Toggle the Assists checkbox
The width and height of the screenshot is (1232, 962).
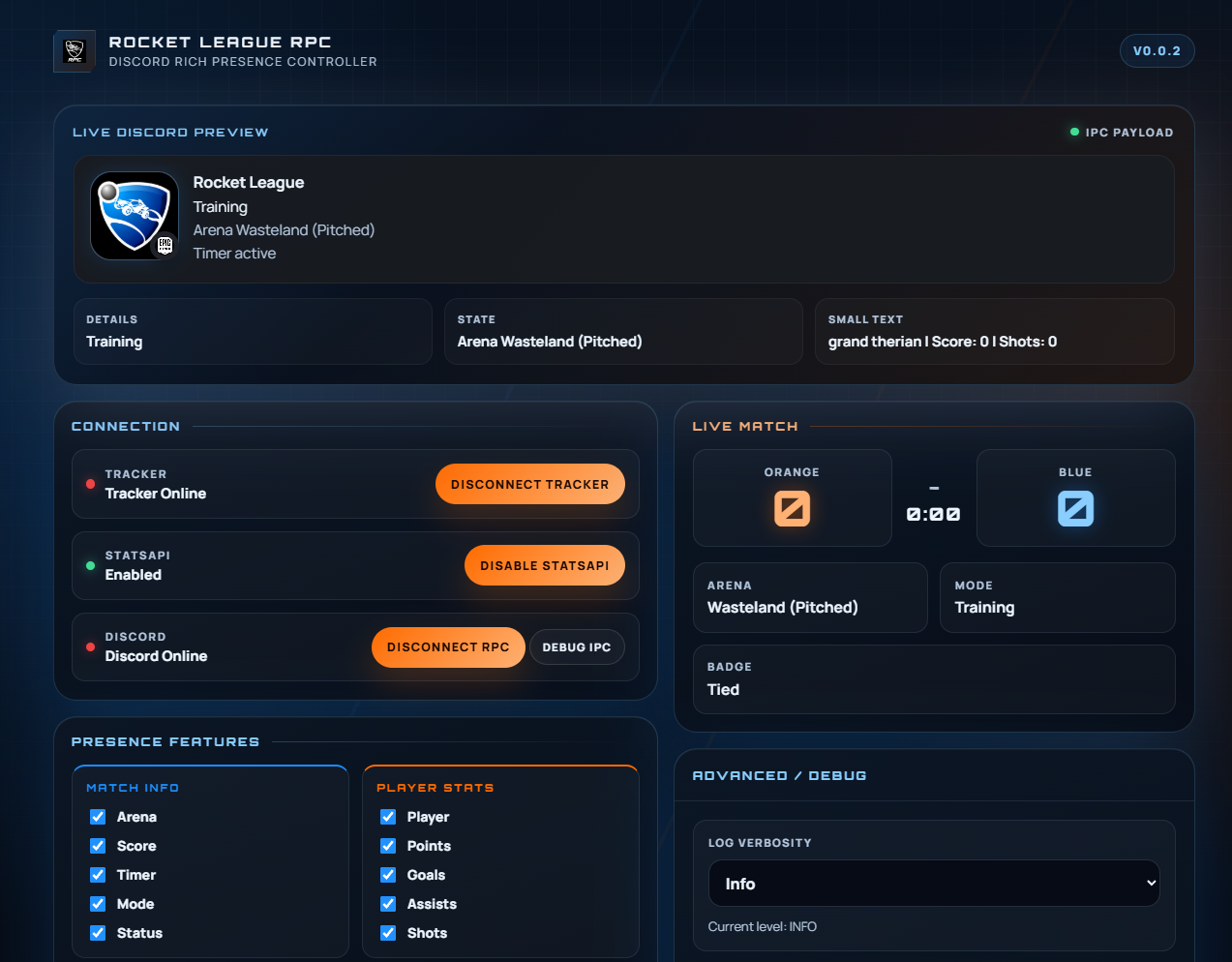point(388,904)
